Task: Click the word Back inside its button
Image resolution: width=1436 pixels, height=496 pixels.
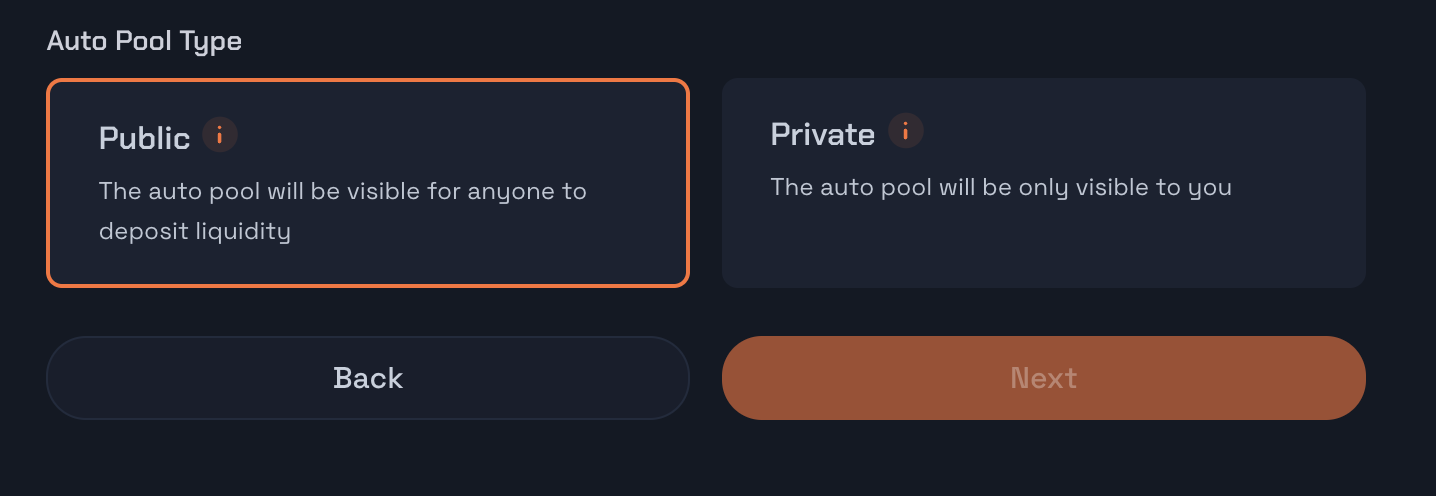Action: 368,378
